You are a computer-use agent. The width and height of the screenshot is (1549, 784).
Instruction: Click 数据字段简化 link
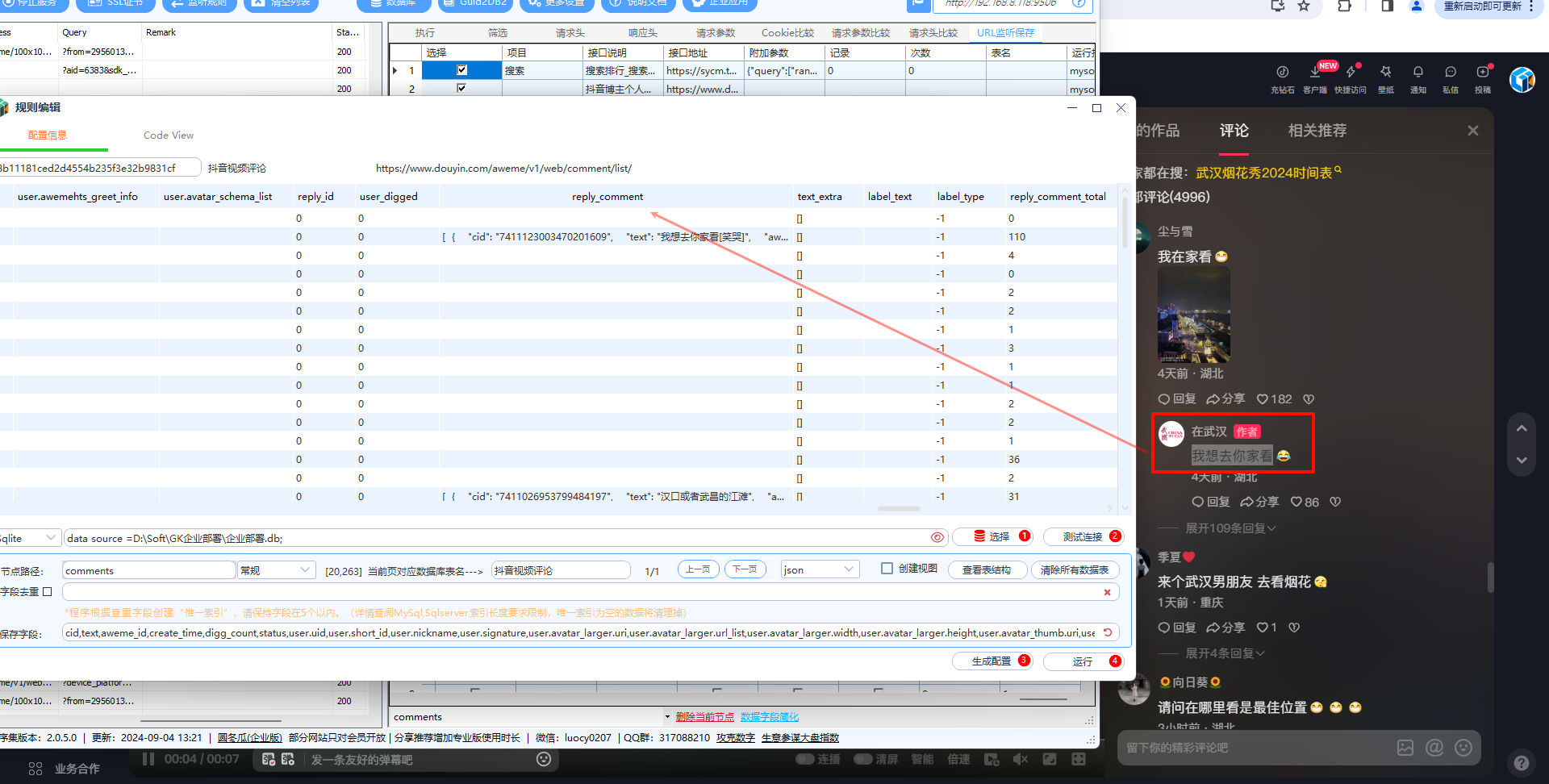point(770,717)
